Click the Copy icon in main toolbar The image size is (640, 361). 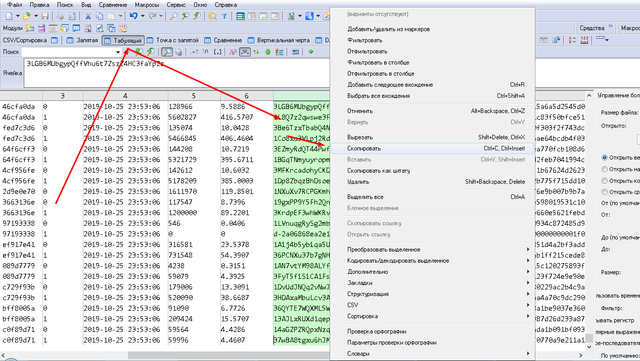coord(99,16)
